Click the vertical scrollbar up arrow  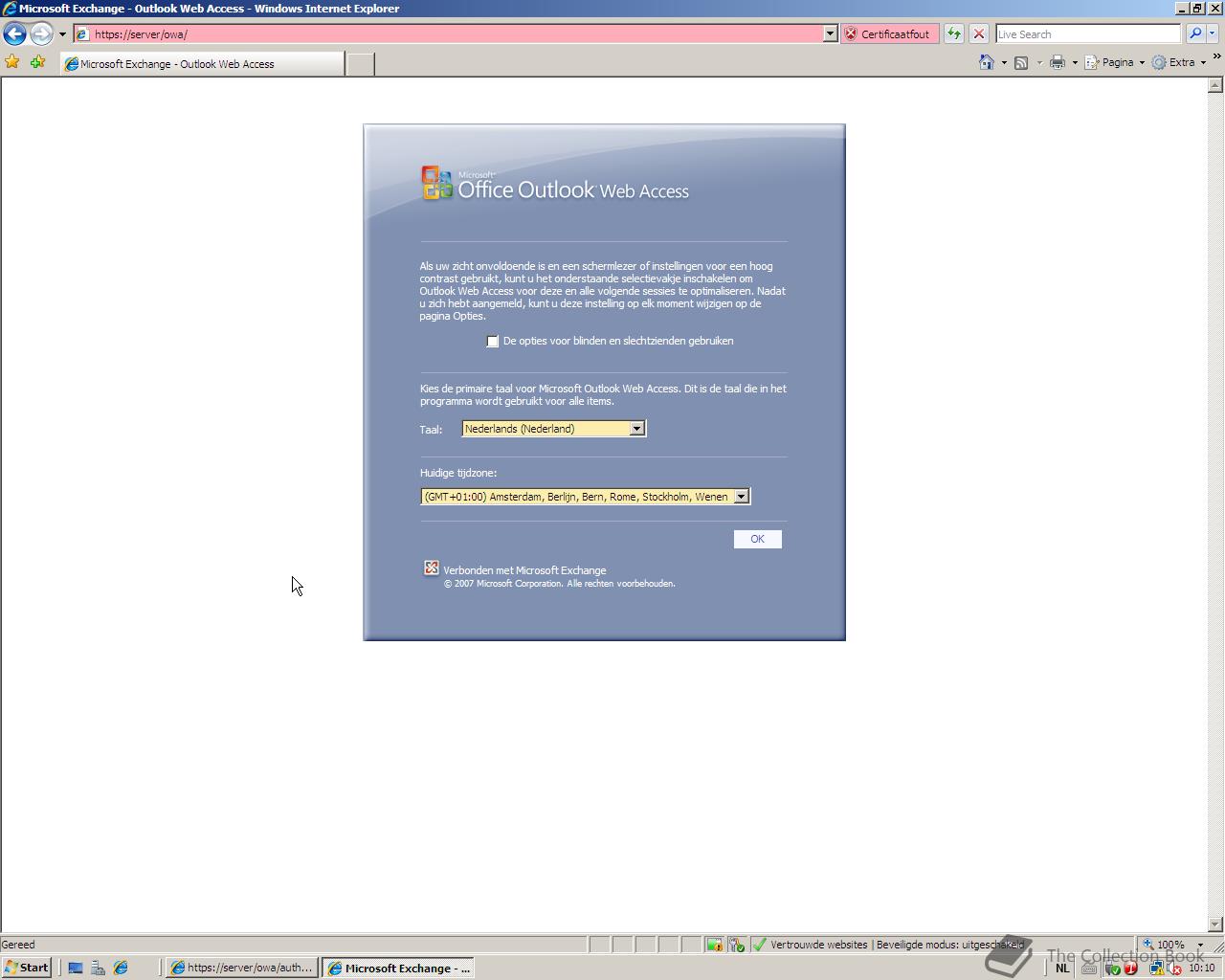coord(1215,85)
